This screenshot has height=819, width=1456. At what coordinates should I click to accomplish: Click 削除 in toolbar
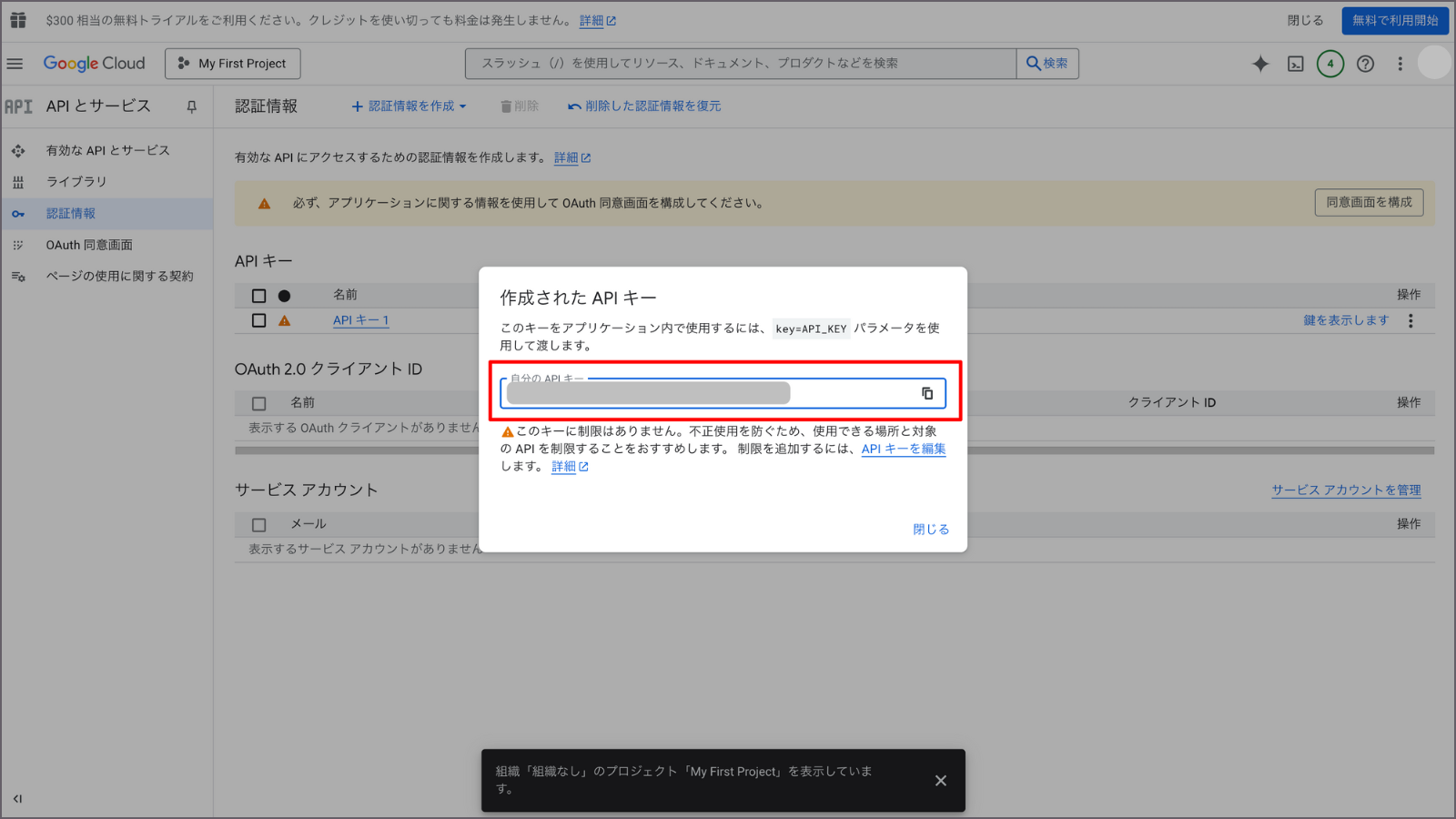[x=519, y=106]
